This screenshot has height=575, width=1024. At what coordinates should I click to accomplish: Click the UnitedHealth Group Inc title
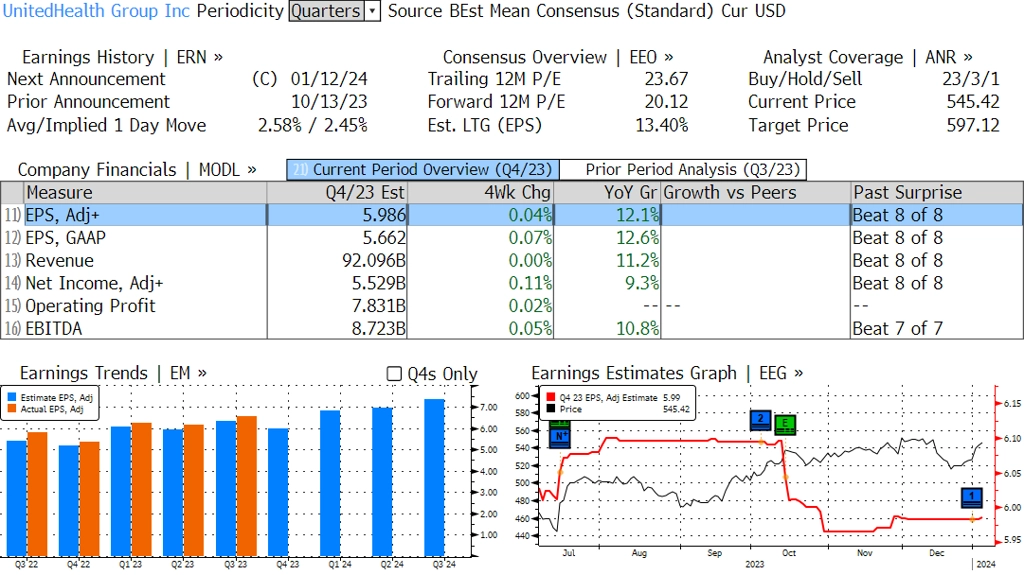97,11
